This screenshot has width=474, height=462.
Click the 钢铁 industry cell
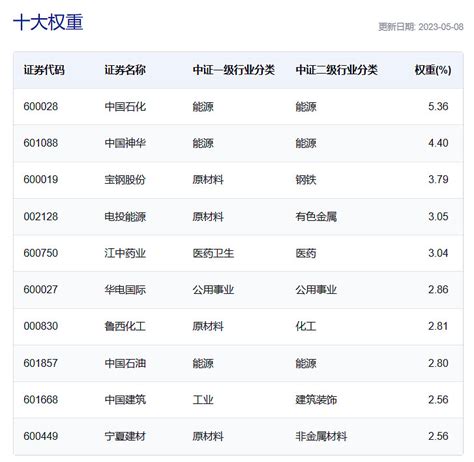point(306,180)
